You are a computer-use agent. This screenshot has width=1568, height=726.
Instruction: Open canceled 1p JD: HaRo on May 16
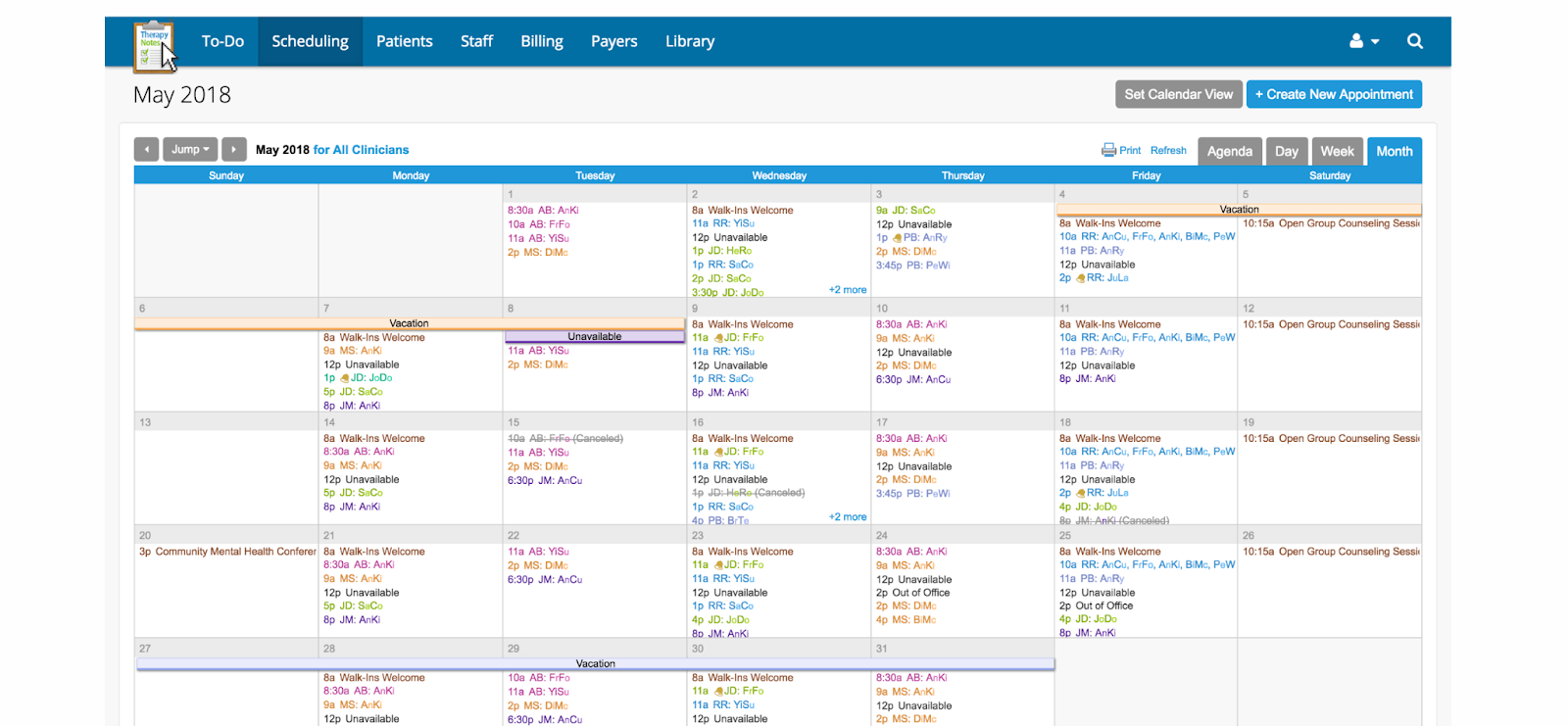click(748, 493)
